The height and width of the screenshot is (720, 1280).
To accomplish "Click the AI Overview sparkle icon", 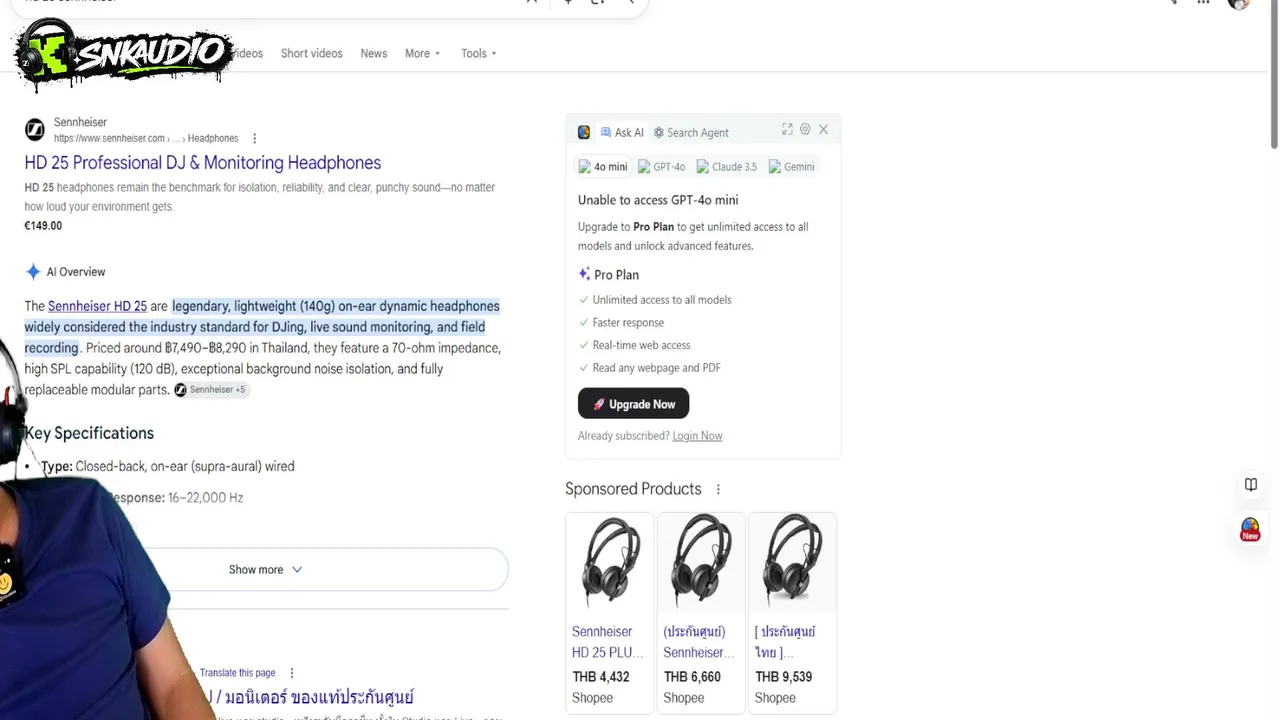I will click(x=33, y=272).
